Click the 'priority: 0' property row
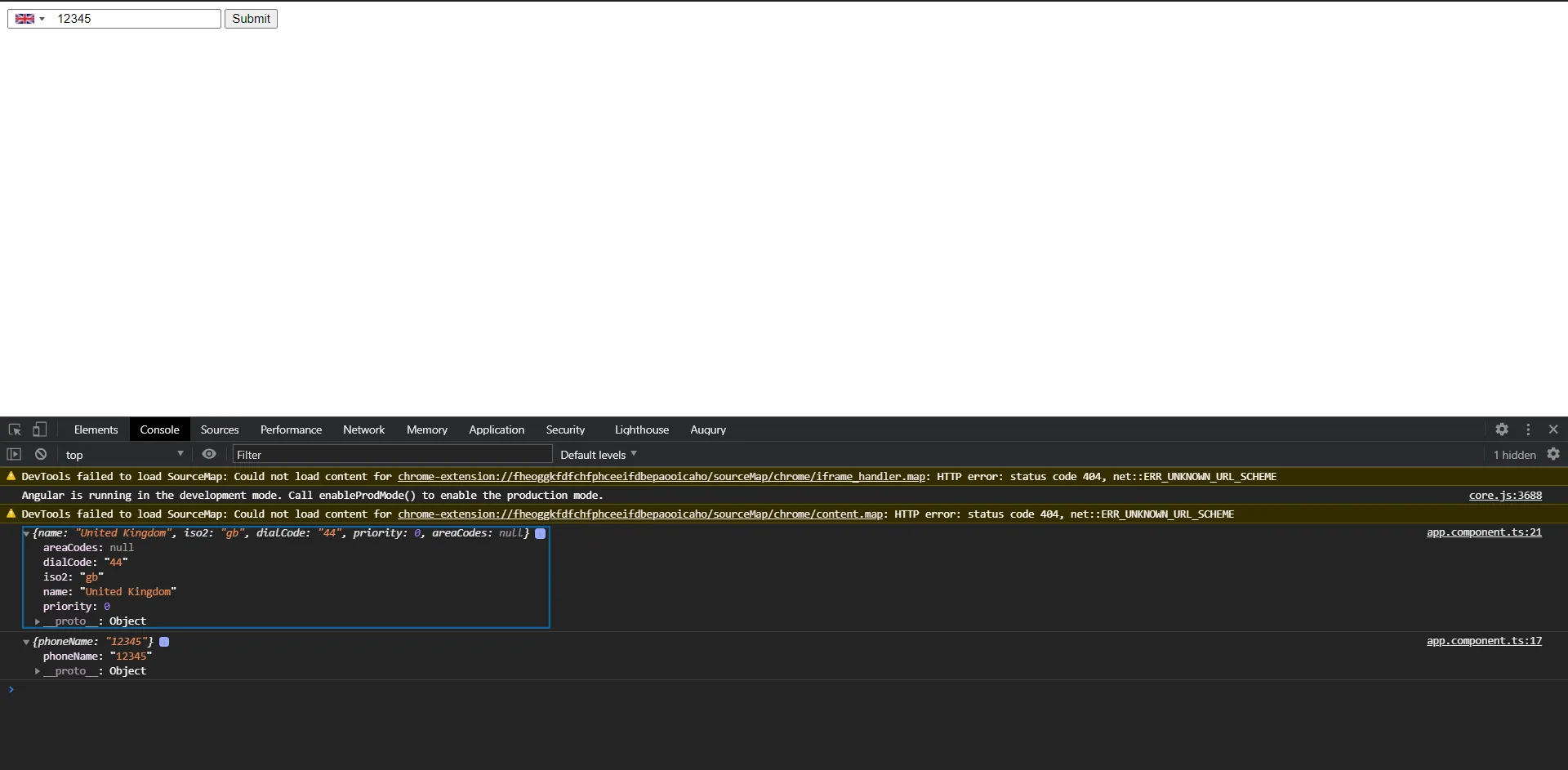Viewport: 1568px width, 770px height. click(x=77, y=607)
